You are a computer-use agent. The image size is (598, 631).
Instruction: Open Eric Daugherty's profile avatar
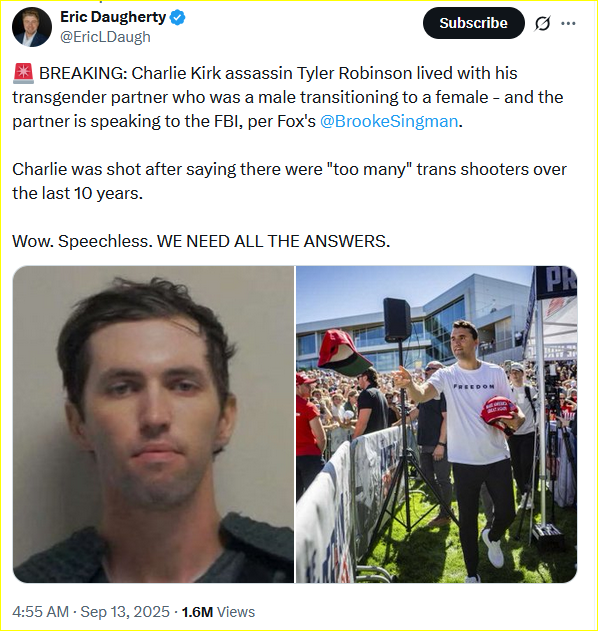point(32,27)
